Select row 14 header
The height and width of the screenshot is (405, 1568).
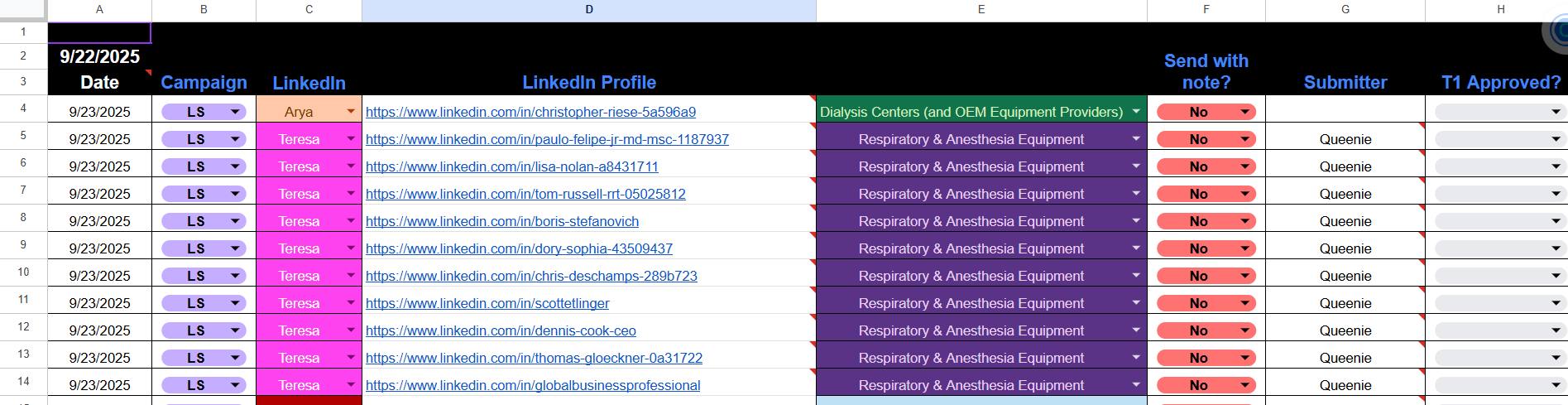[x=23, y=382]
